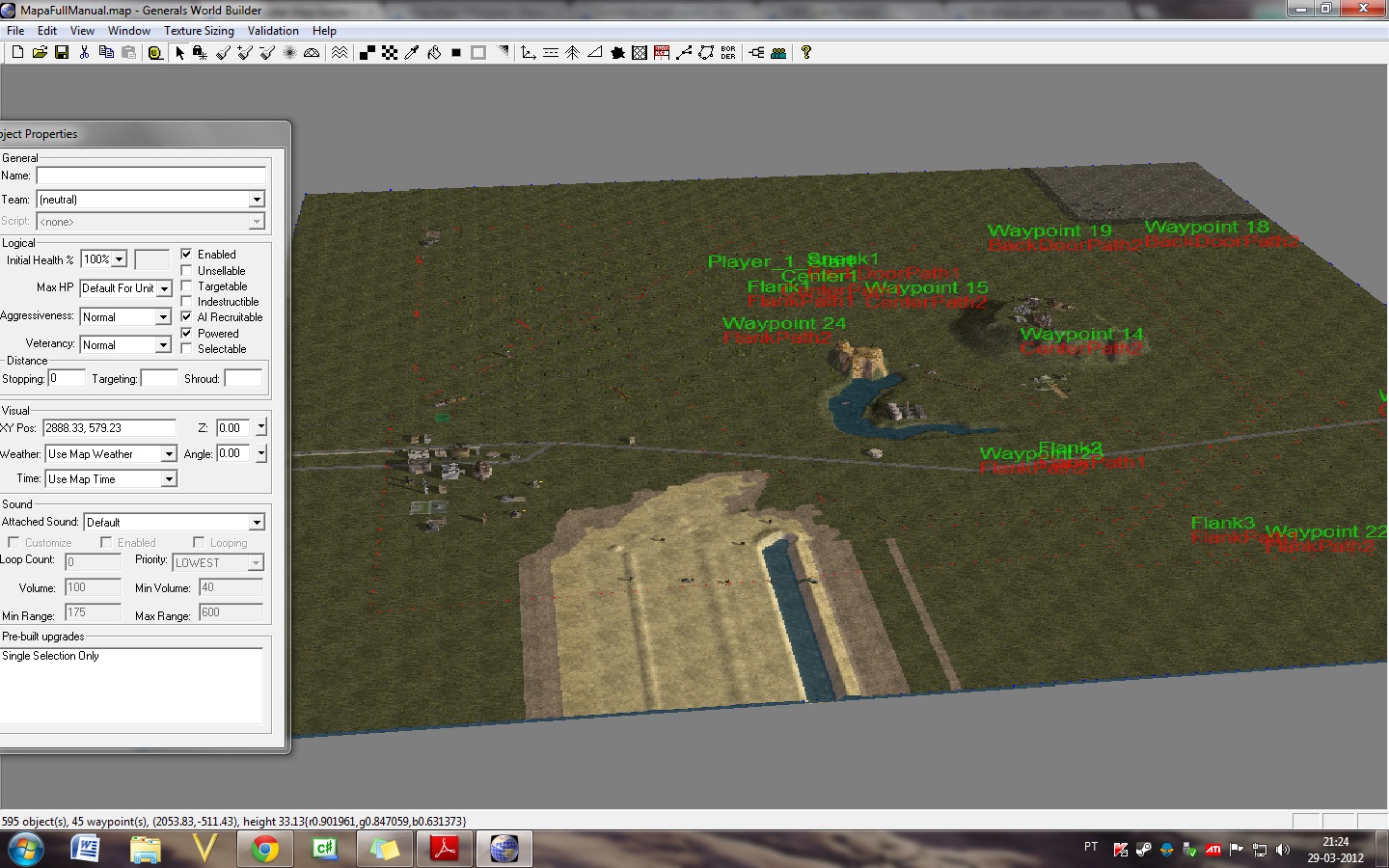Open the Texture Sizing menu

point(199,31)
